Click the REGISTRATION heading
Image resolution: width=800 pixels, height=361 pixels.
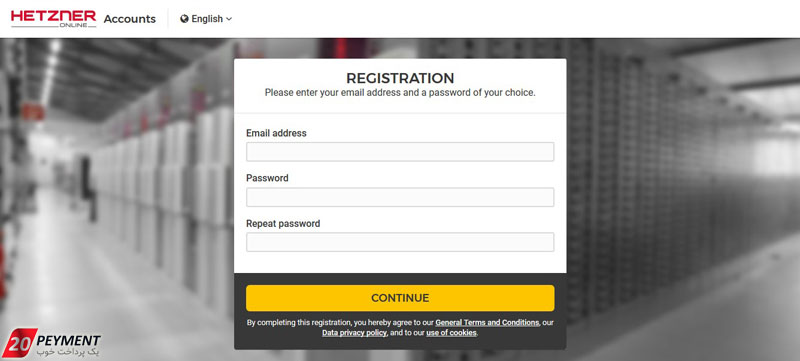pyautogui.click(x=400, y=78)
